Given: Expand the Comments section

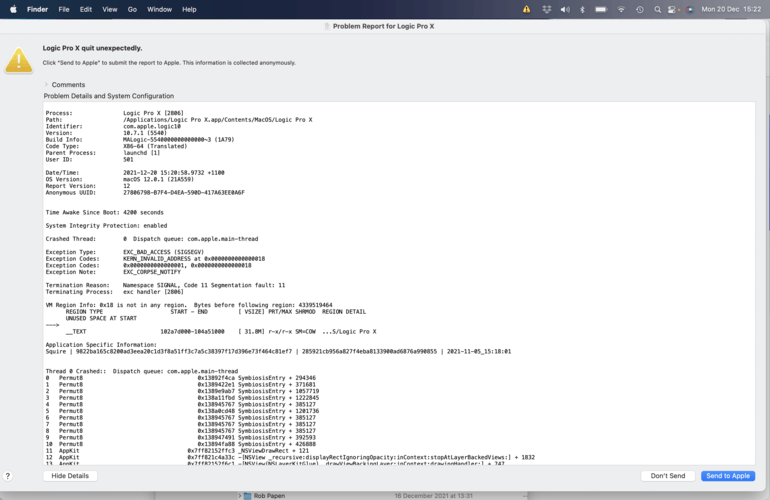Looking at the screenshot, I should (46, 84).
